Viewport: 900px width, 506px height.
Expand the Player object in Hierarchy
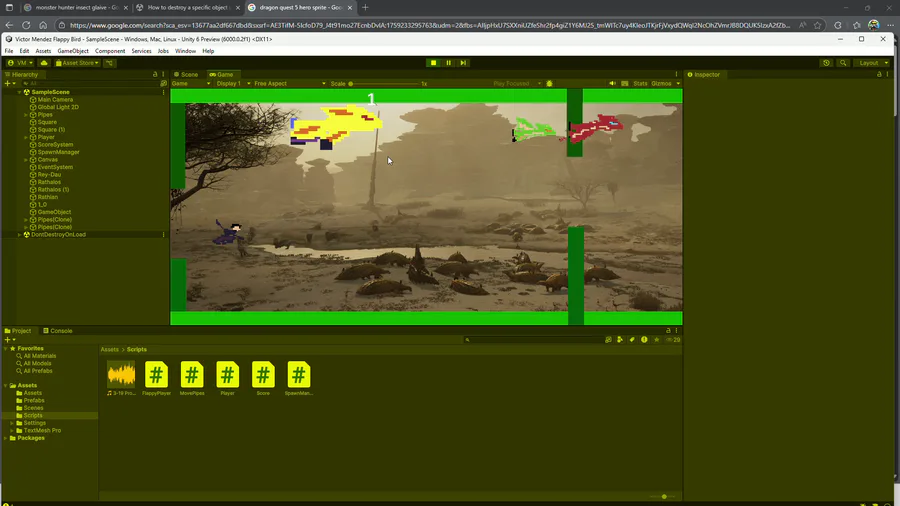pos(26,137)
